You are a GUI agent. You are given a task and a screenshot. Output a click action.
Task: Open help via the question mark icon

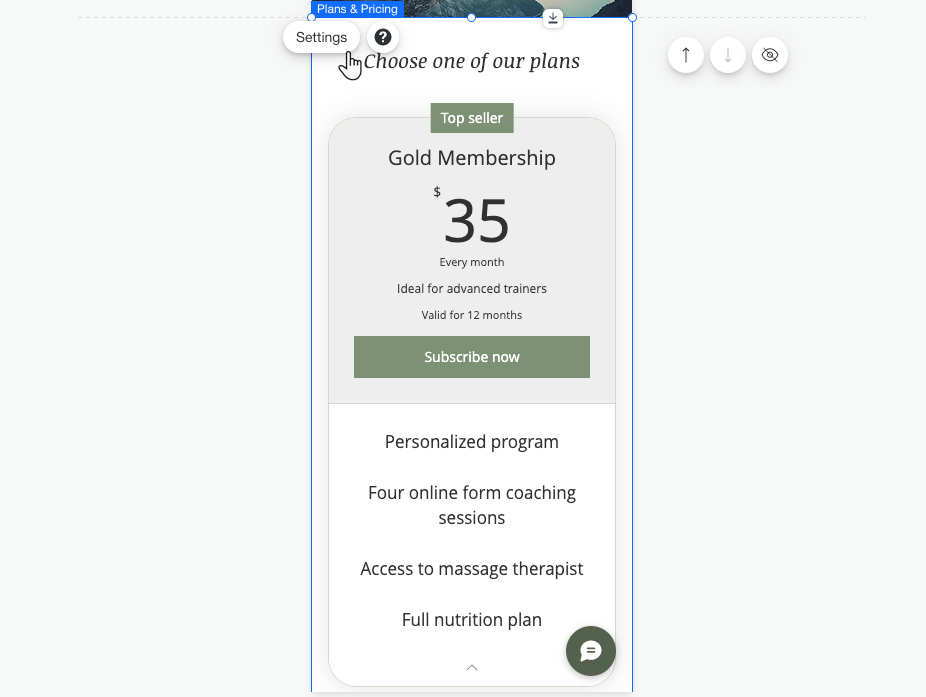(x=382, y=37)
